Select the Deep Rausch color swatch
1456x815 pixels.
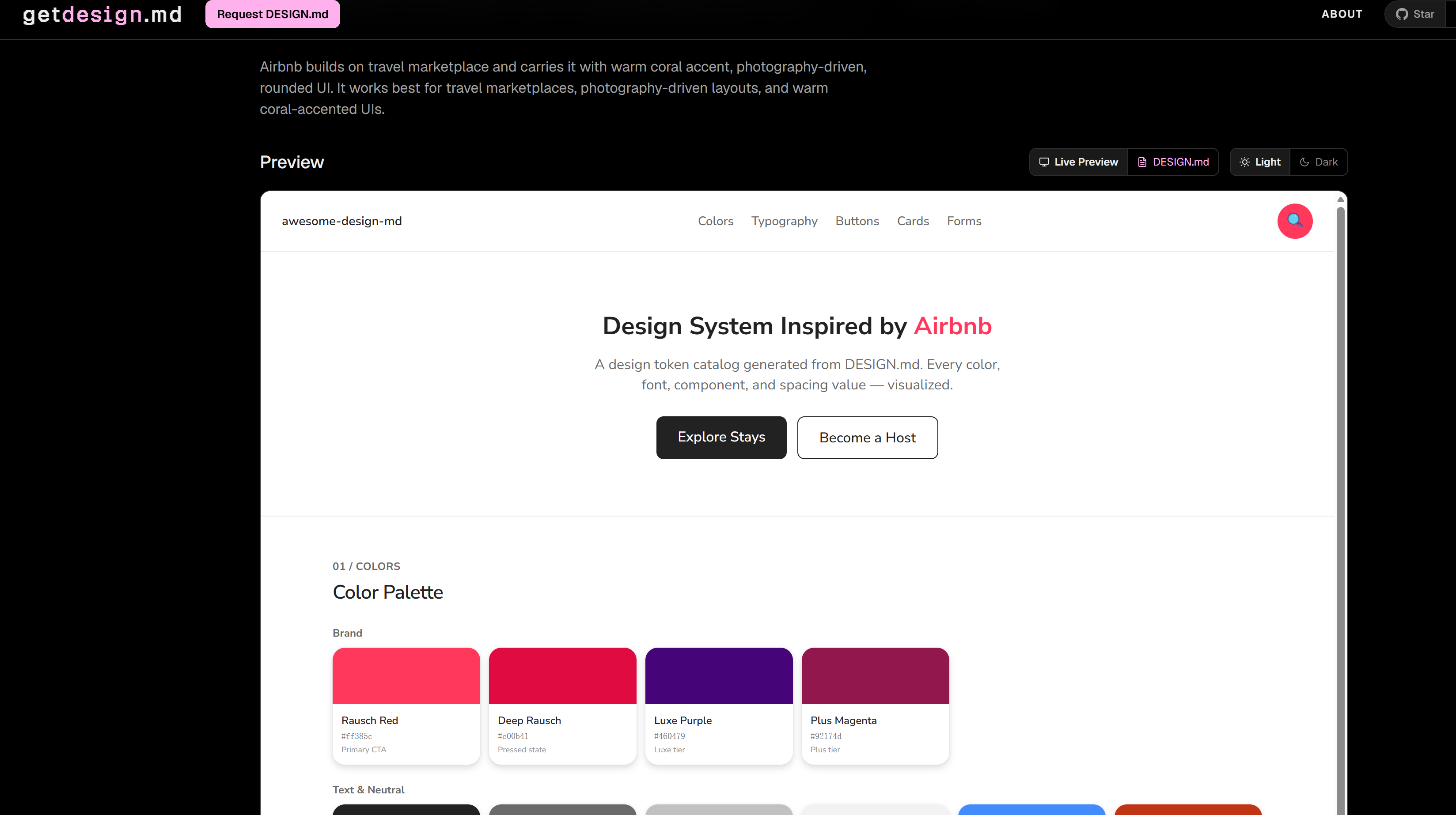point(562,706)
